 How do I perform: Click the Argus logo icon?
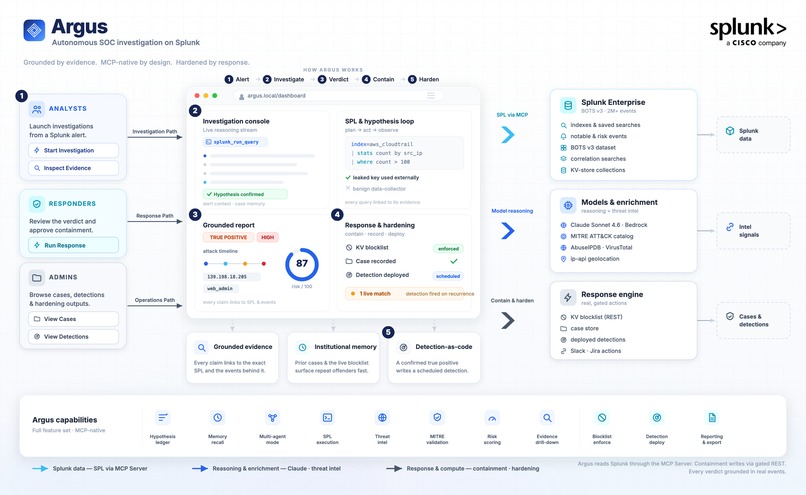pos(34,30)
